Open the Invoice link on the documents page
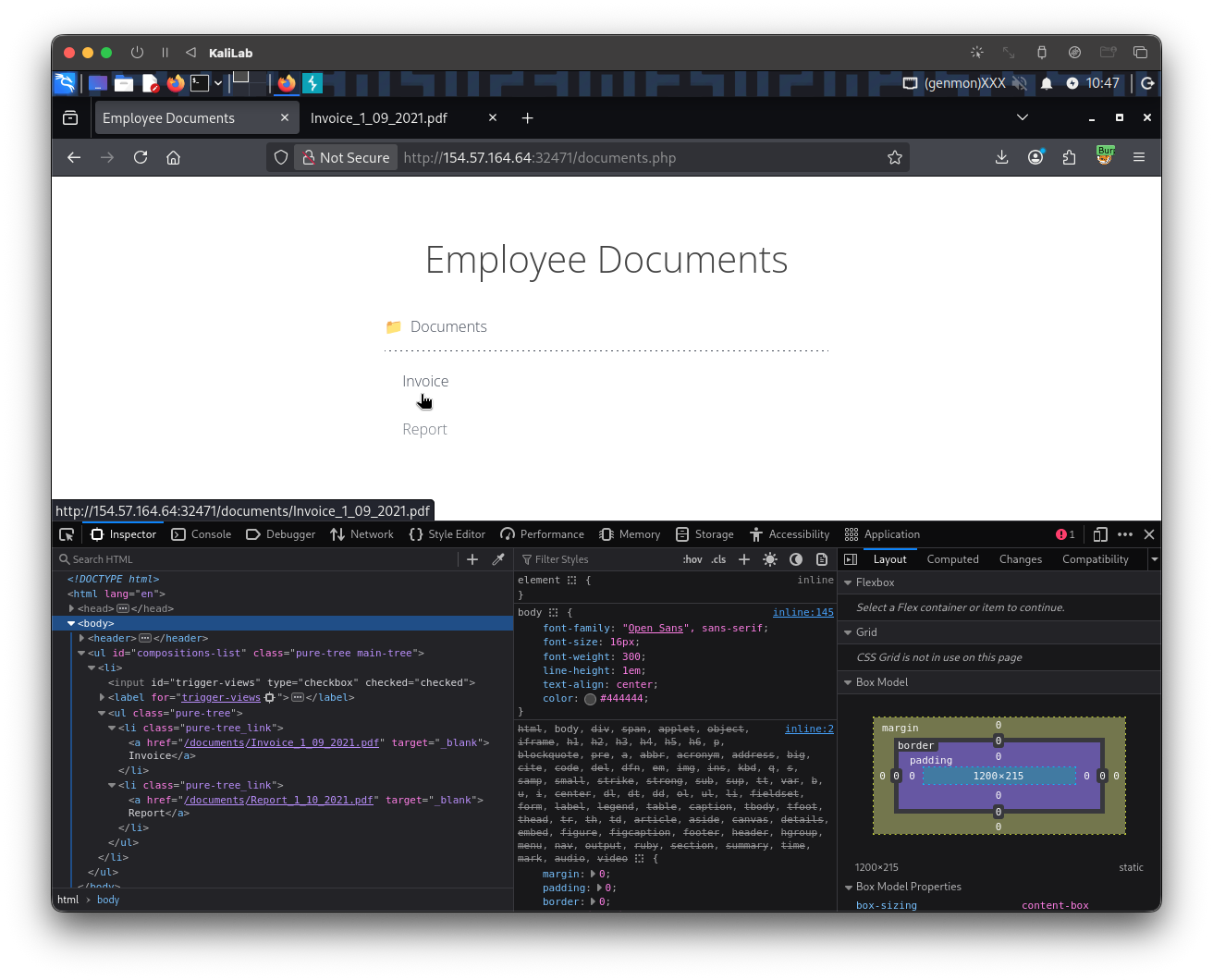This screenshot has height=980, width=1213. [x=425, y=381]
